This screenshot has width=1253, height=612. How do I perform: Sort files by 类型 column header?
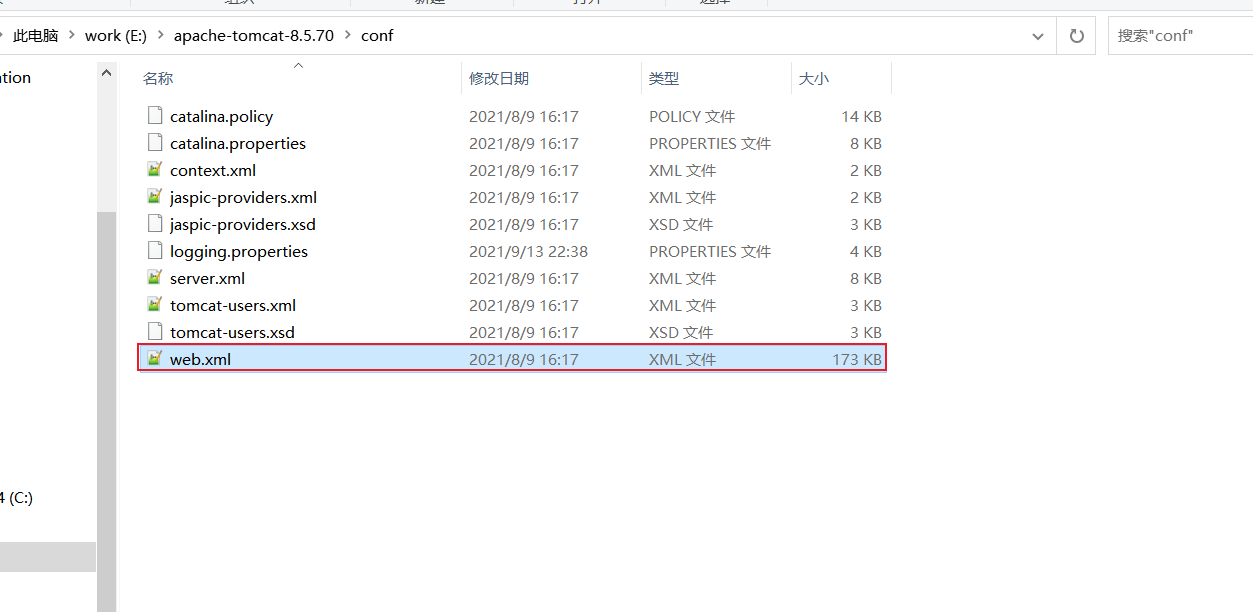(x=664, y=78)
